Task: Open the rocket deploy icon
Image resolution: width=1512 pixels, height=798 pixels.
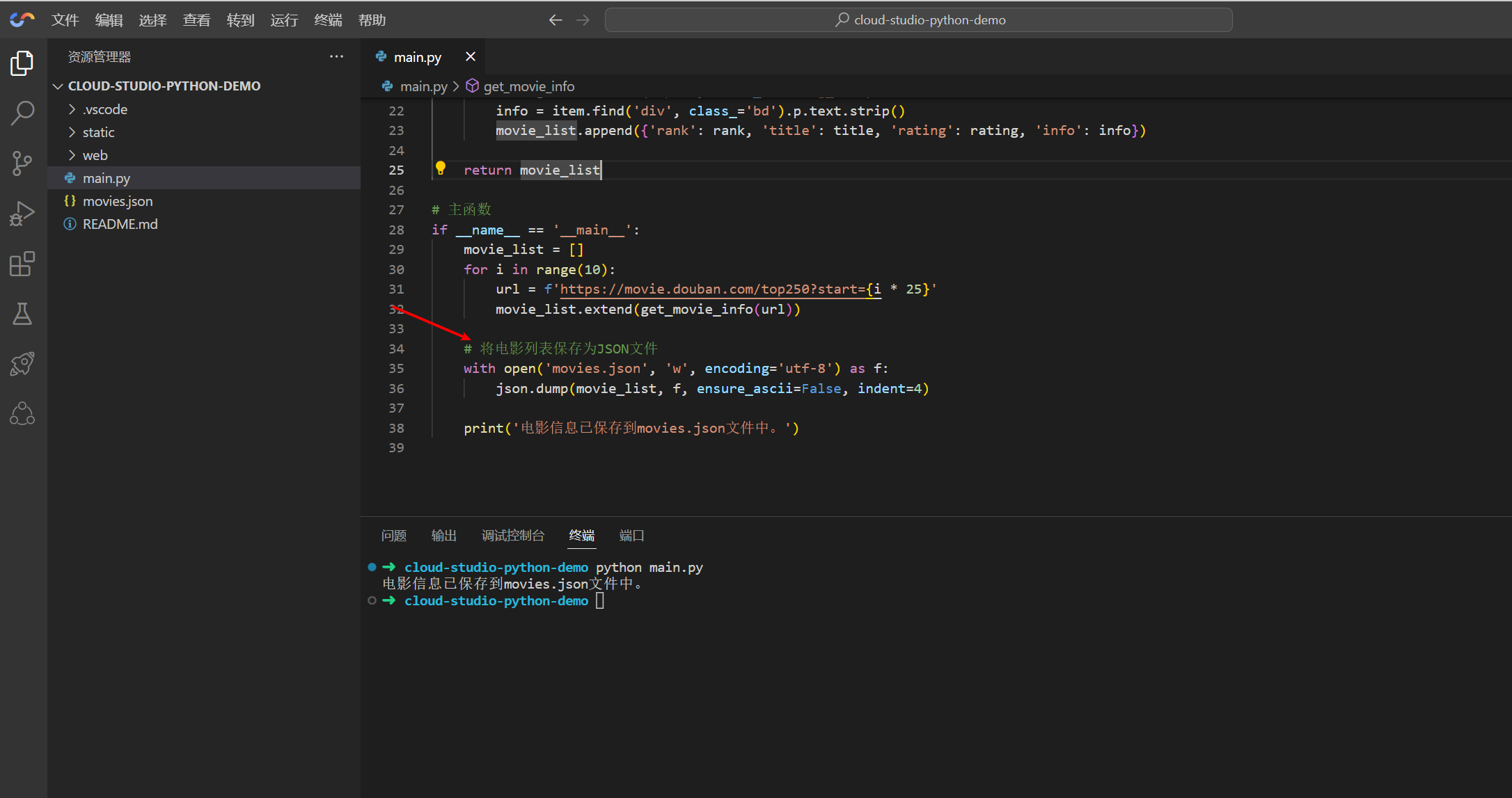Action: [22, 364]
